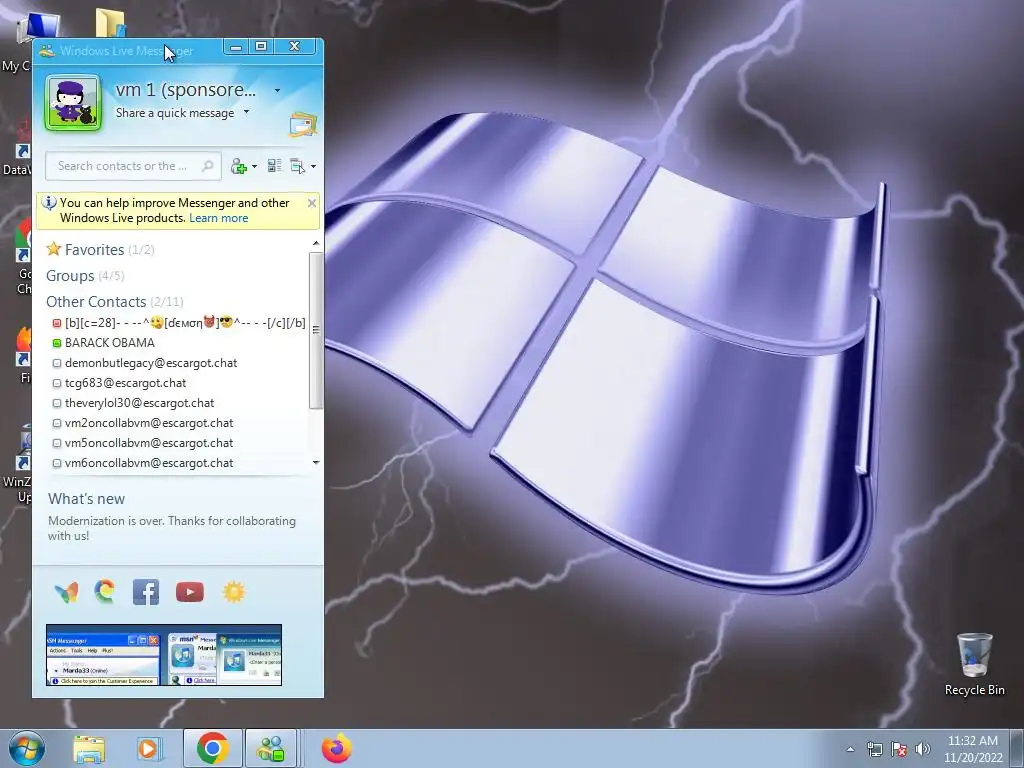Viewport: 1024px width, 768px height.
Task: Switch to Windows Live Messenger taskbar button
Action: pos(271,748)
